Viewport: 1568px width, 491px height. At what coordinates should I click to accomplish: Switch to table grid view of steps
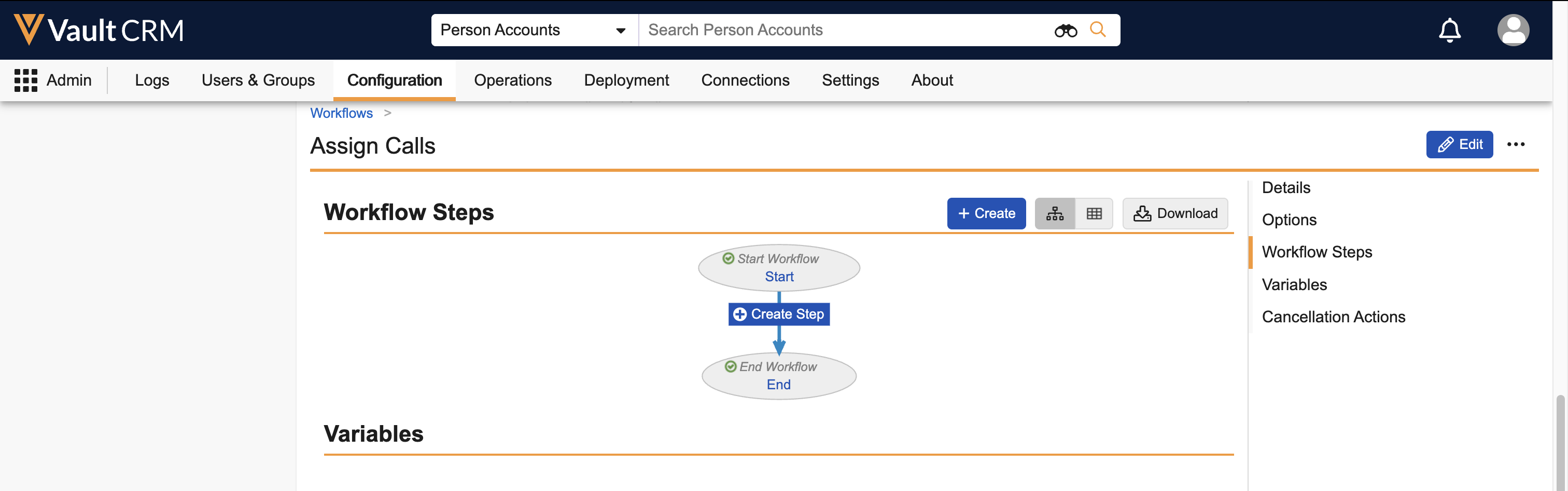[x=1094, y=214]
